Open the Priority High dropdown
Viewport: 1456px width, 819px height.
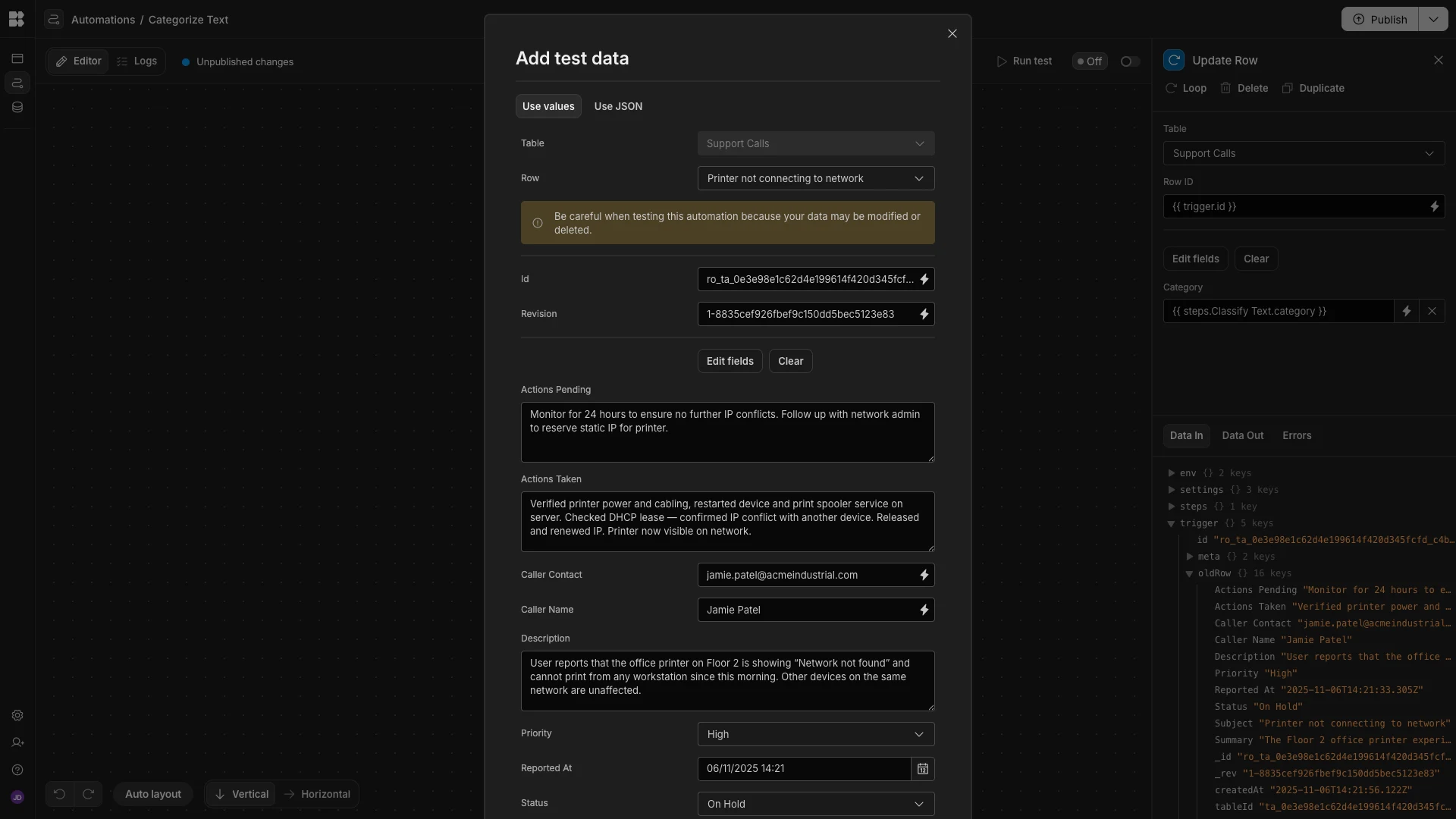point(815,734)
